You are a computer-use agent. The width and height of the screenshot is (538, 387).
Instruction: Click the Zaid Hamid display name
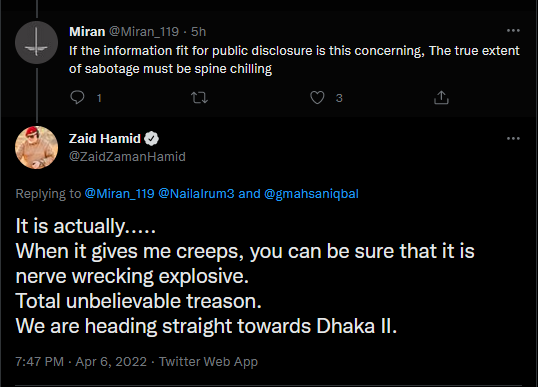[x=105, y=139]
